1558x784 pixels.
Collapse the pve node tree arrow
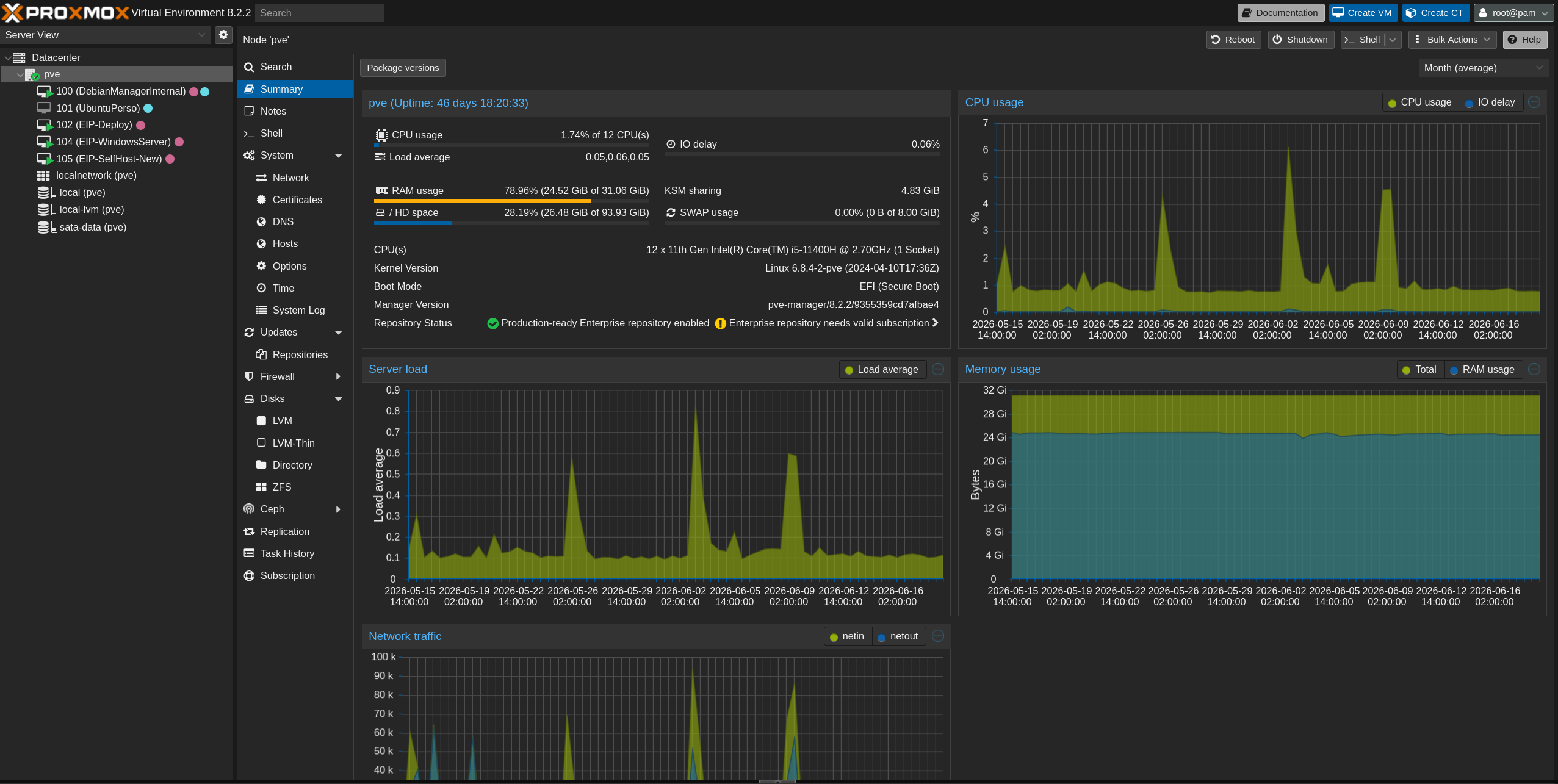pyautogui.click(x=20, y=75)
